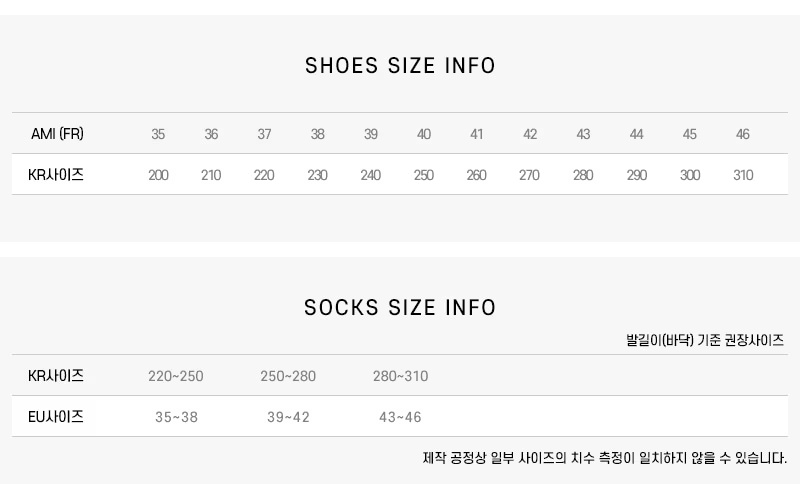
Task: Click the SOCKS SIZE INFO heading
Action: (x=400, y=307)
